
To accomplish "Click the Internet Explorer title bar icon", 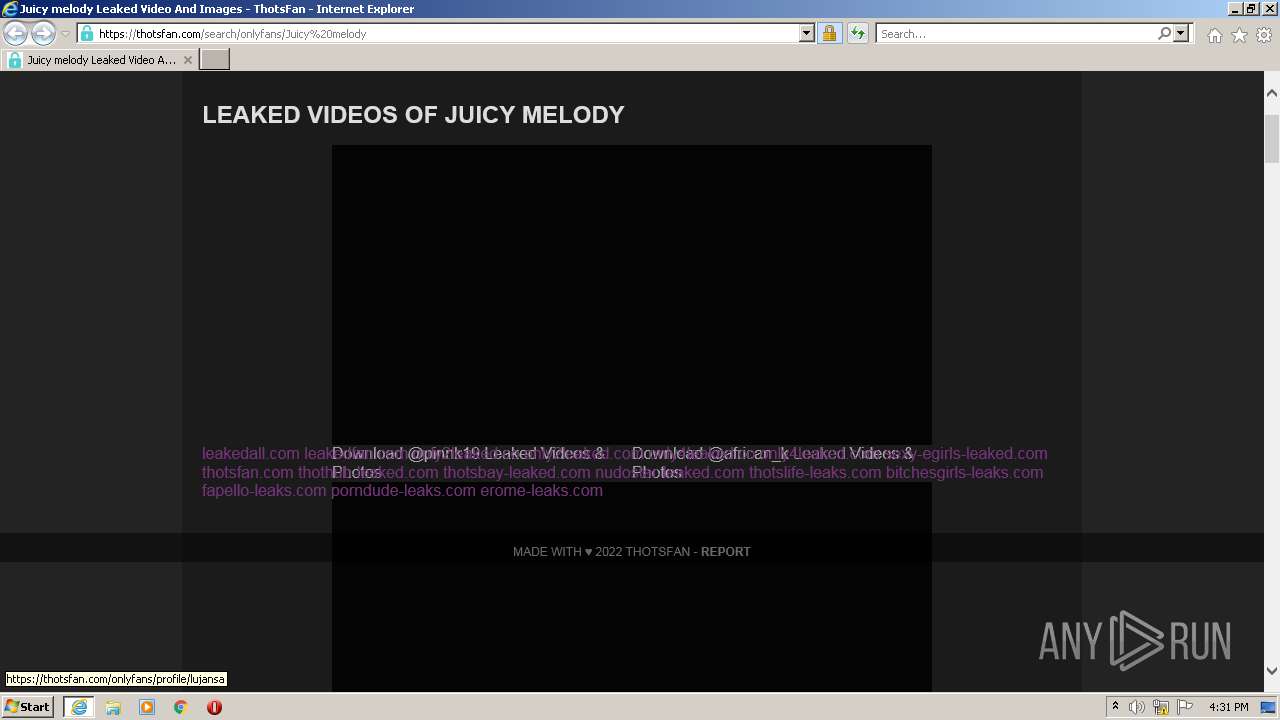I will [x=10, y=9].
